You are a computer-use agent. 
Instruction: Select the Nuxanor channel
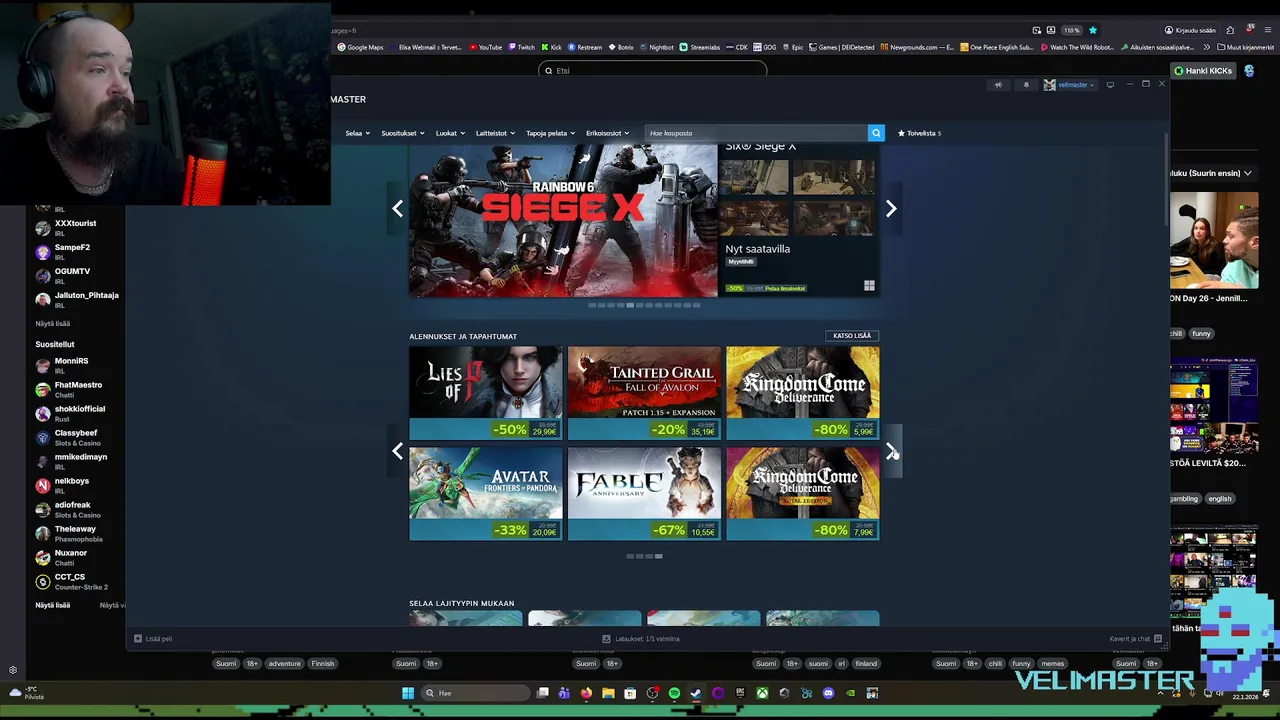click(x=75, y=557)
